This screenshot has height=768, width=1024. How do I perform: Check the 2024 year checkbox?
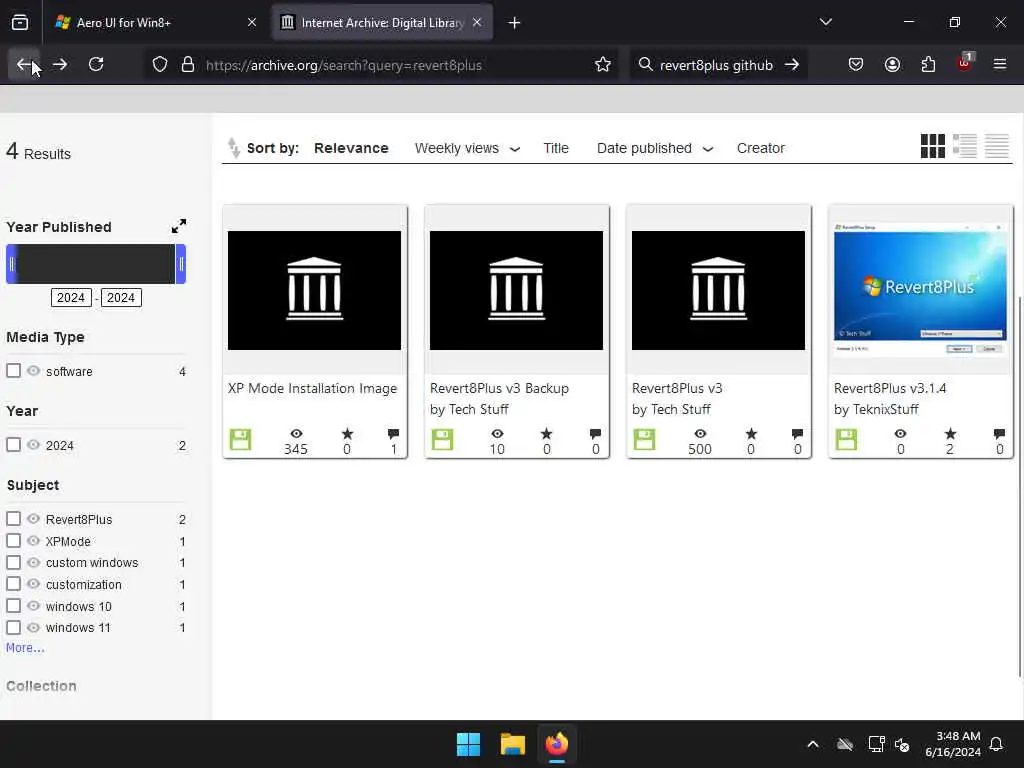click(14, 445)
